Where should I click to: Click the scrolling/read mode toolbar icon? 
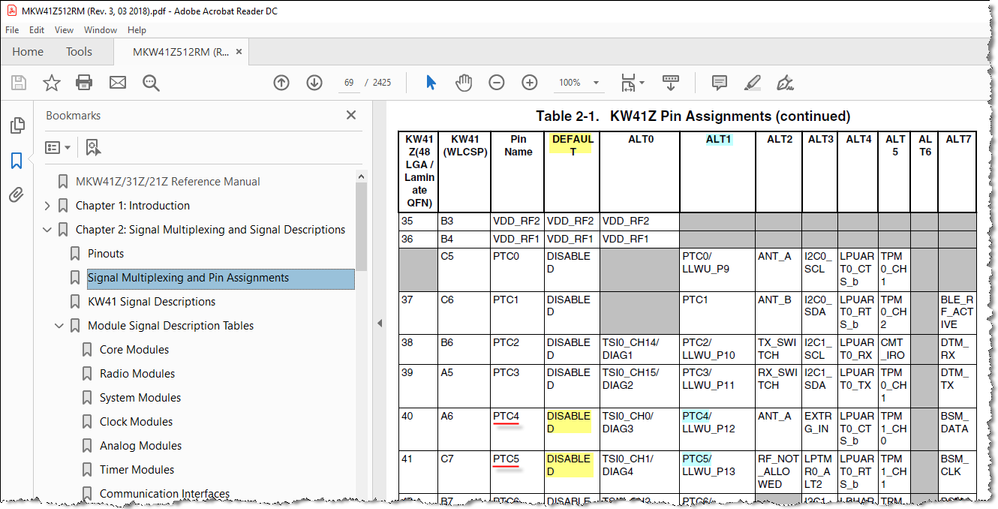pos(671,82)
